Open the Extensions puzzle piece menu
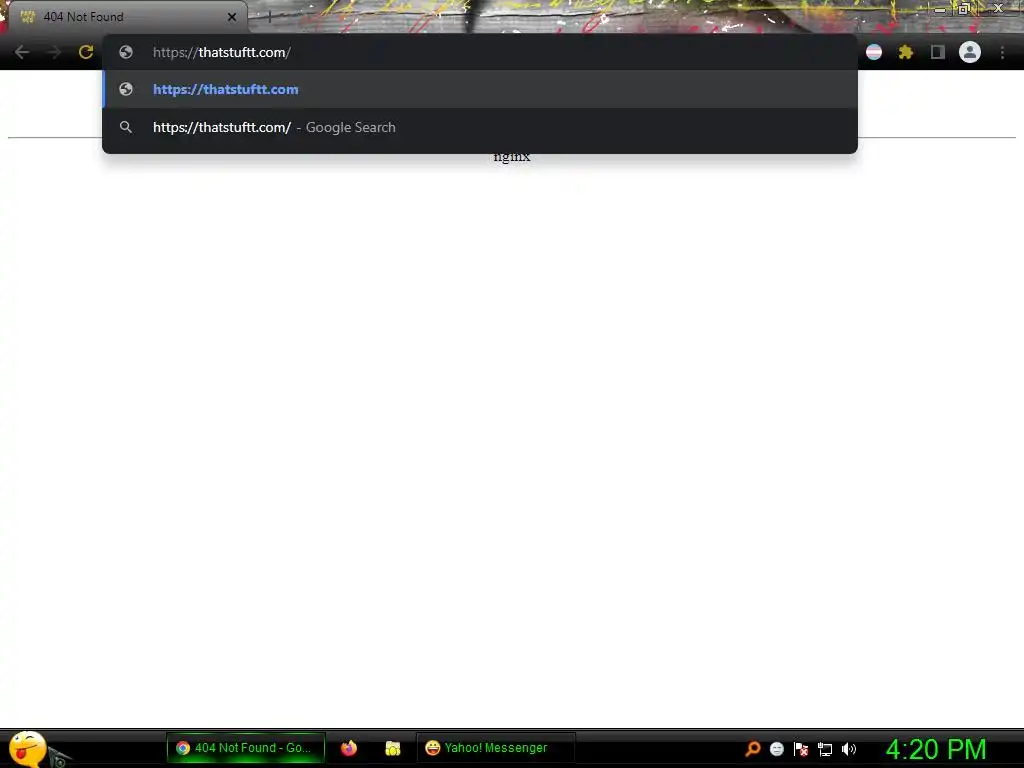Screen dimensions: 1024x768 905,52
